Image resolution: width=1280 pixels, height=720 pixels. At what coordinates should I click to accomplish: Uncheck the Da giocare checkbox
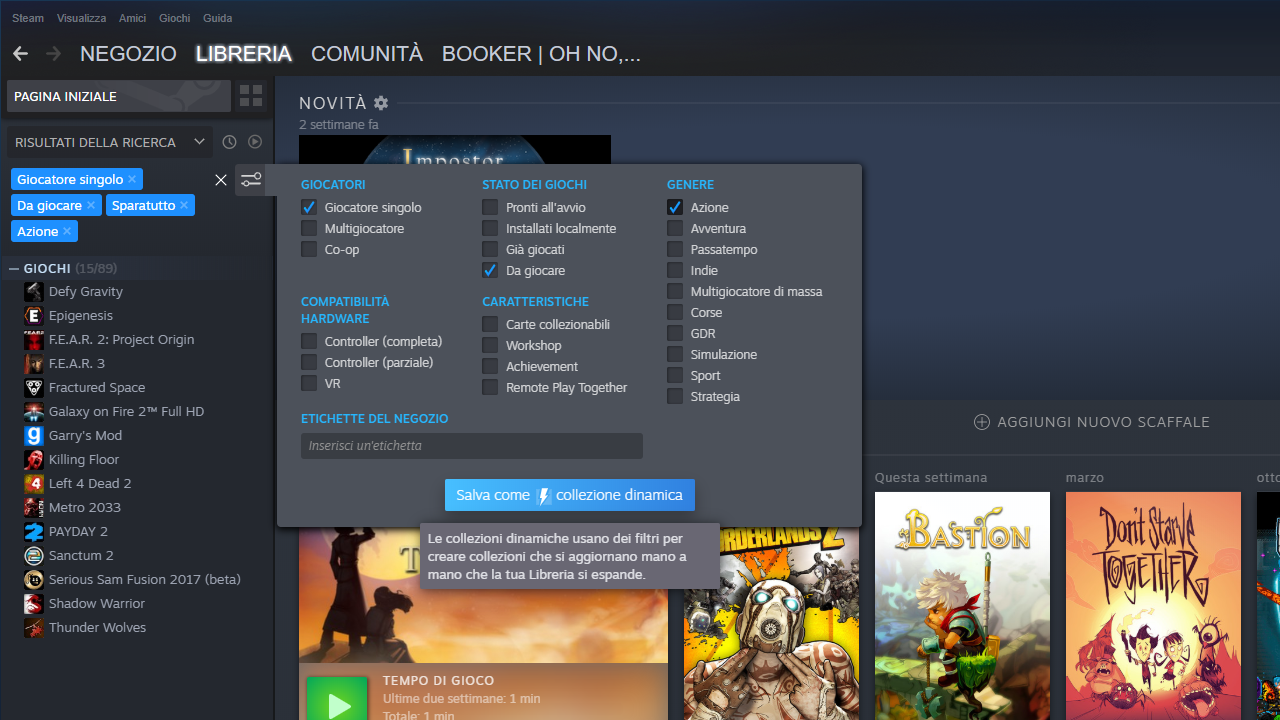click(x=490, y=270)
